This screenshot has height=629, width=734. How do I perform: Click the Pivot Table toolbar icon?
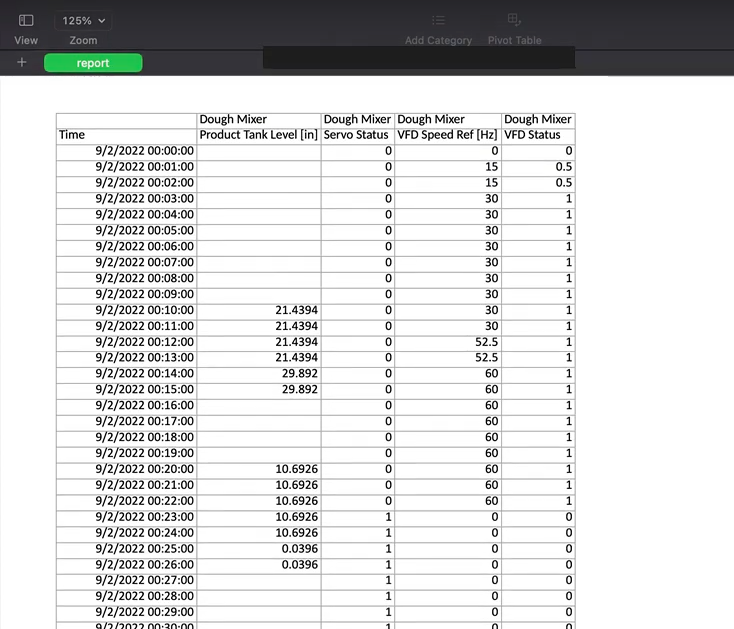[514, 20]
